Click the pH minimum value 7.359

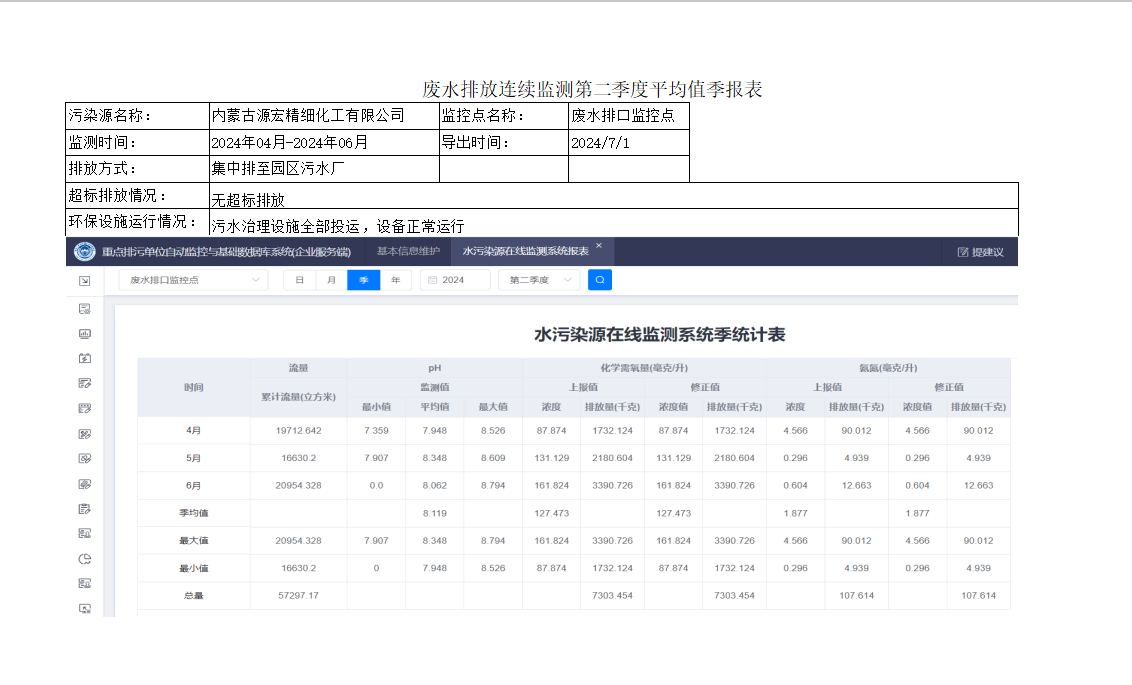(x=376, y=431)
